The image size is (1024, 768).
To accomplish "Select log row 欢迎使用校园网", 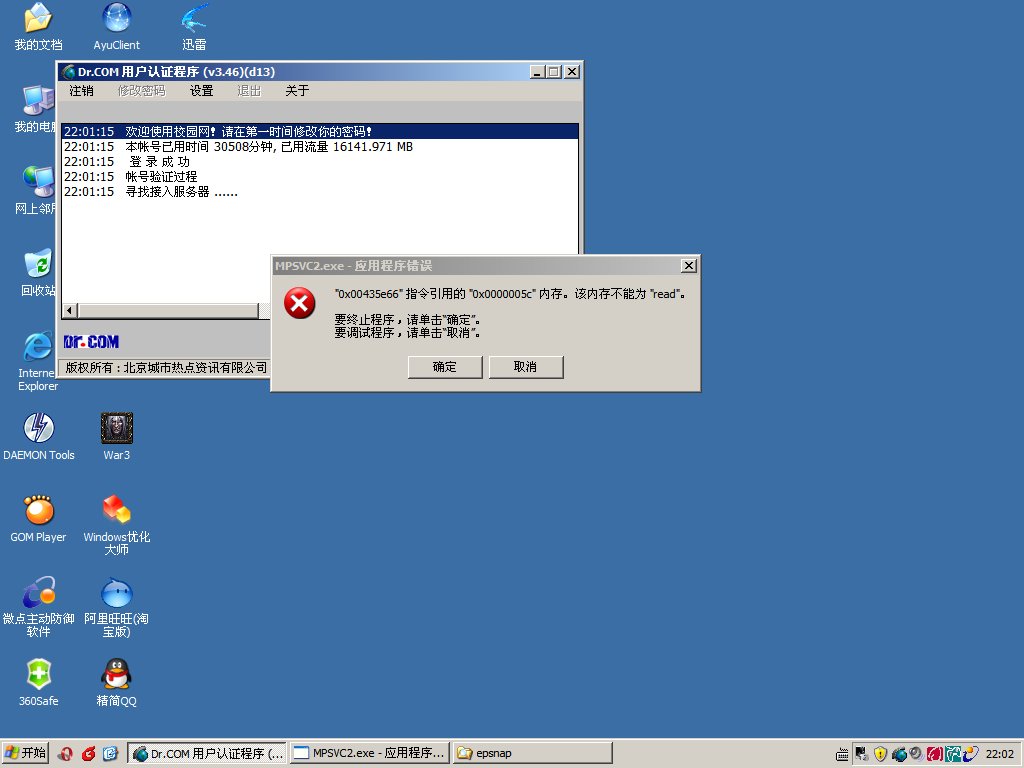I will coord(320,131).
